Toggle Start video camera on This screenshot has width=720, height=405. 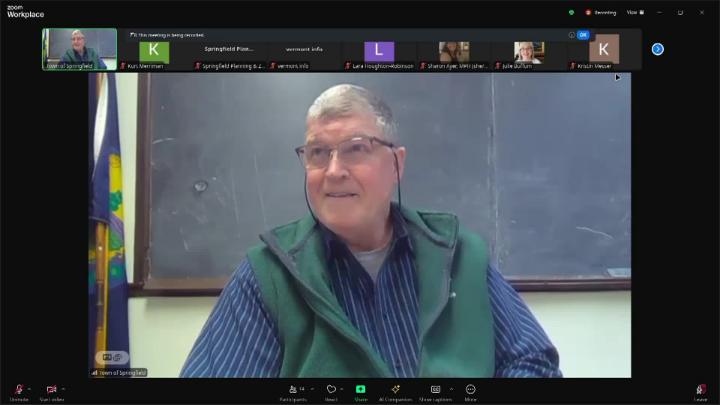(x=51, y=390)
